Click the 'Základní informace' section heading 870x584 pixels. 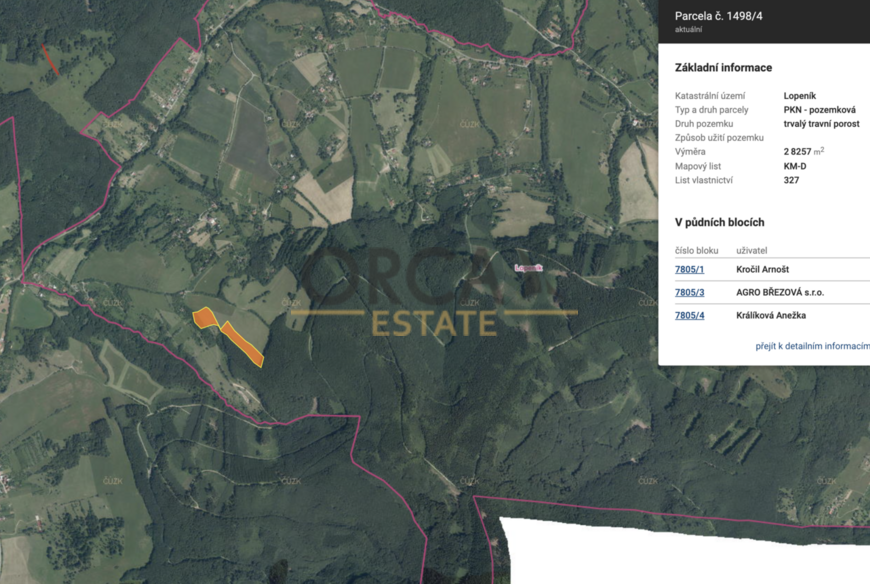tap(723, 68)
